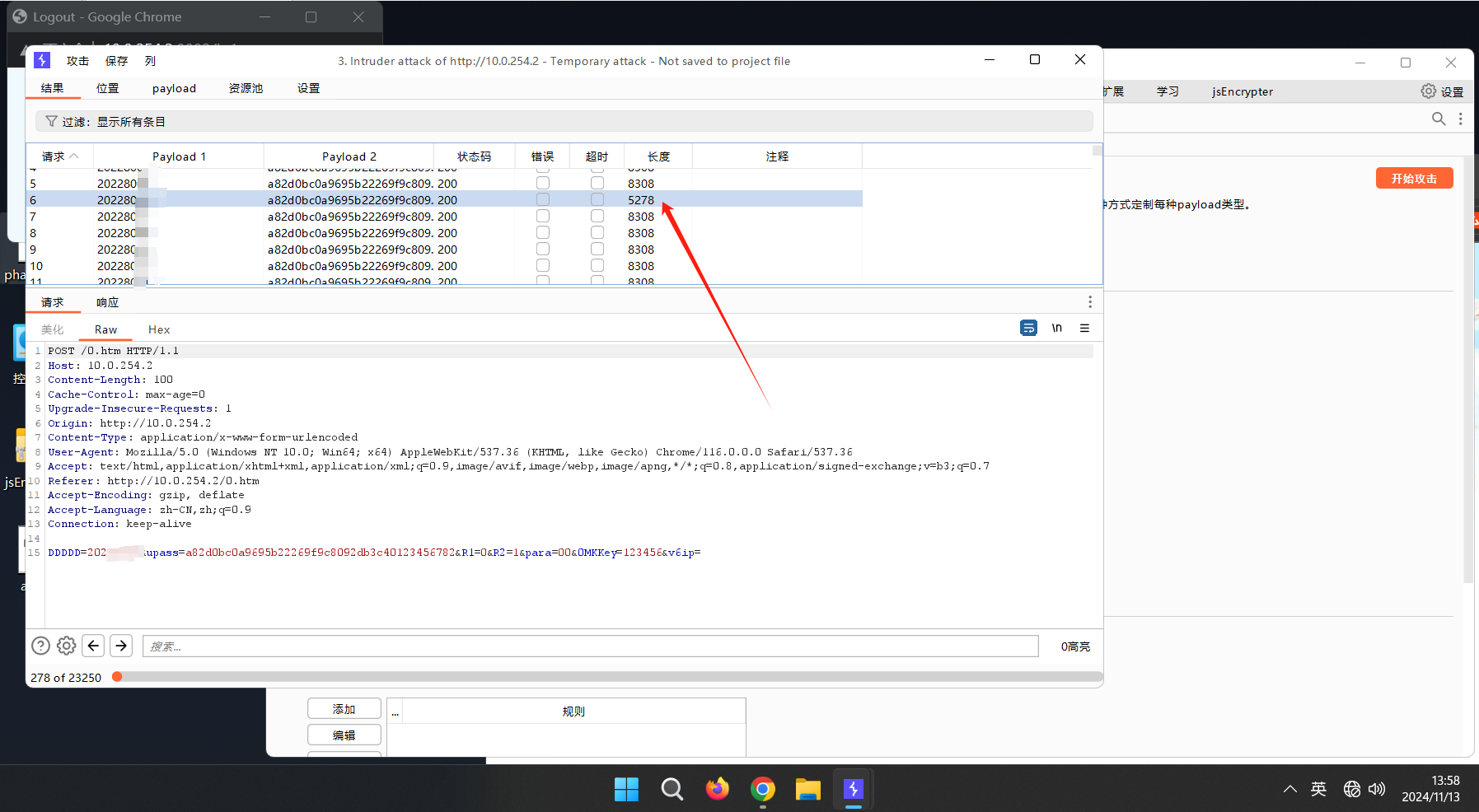
Task: Sort by the 请求 column header
Action: tap(60, 156)
